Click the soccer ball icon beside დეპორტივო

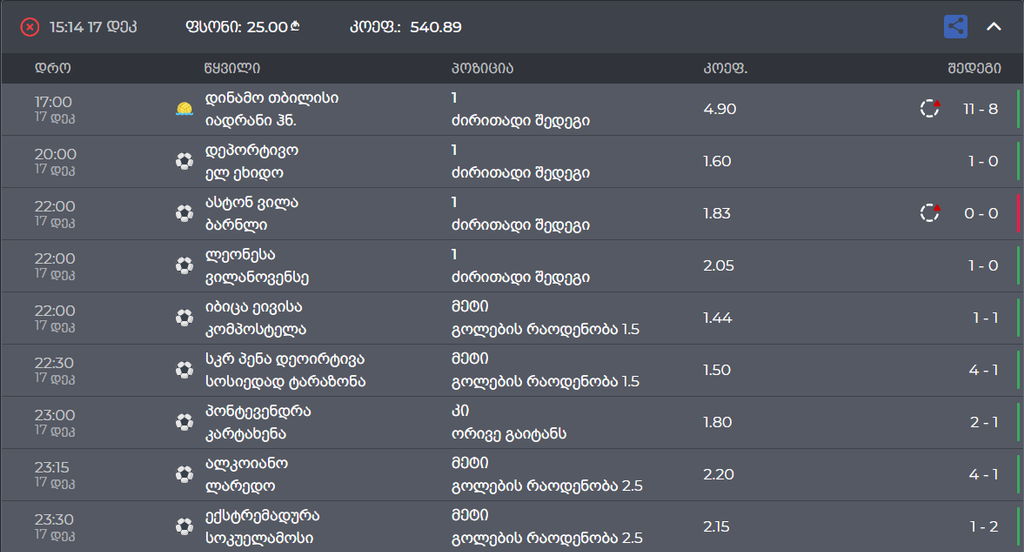(184, 161)
